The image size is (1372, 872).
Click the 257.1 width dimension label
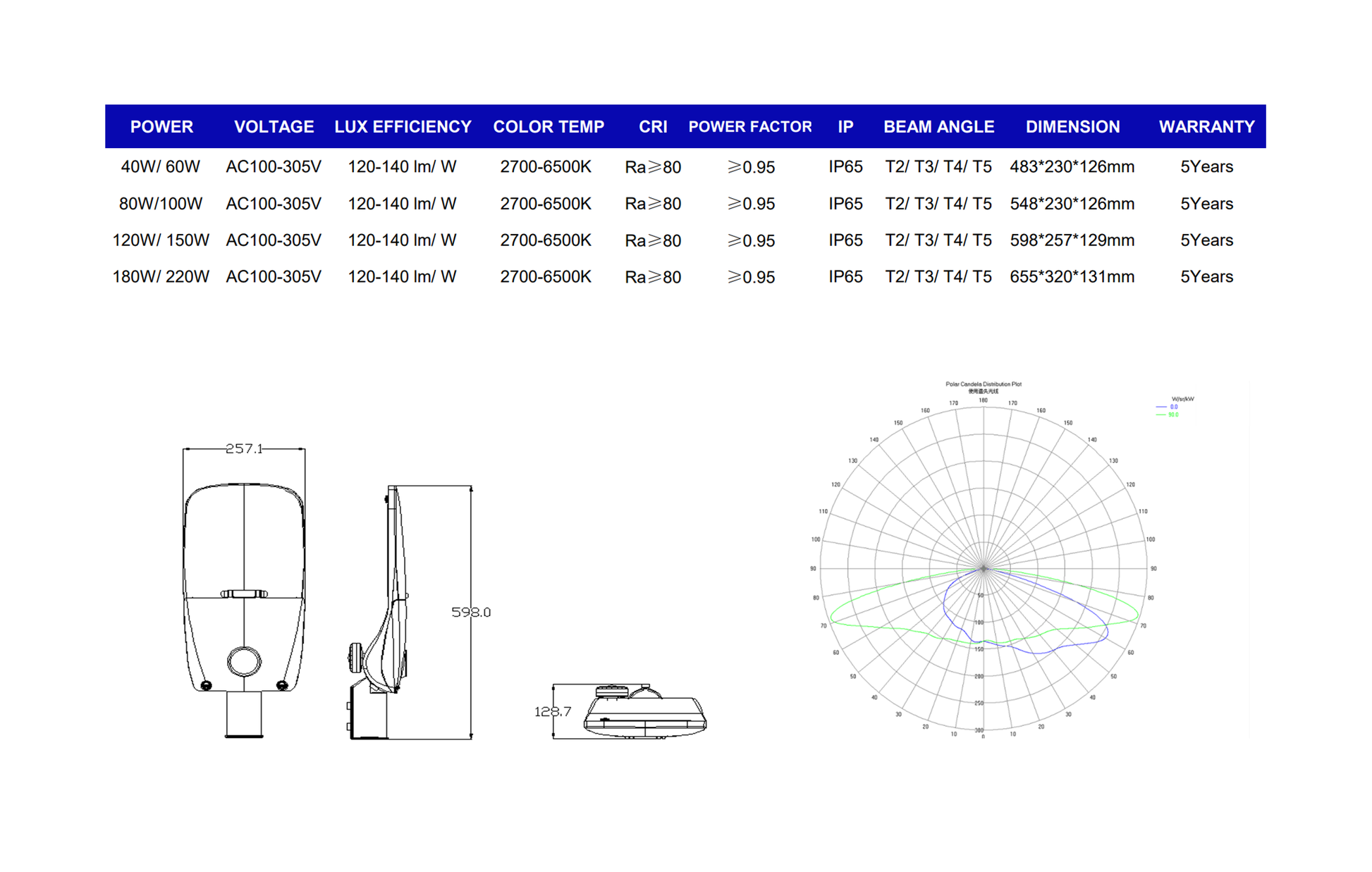point(244,448)
